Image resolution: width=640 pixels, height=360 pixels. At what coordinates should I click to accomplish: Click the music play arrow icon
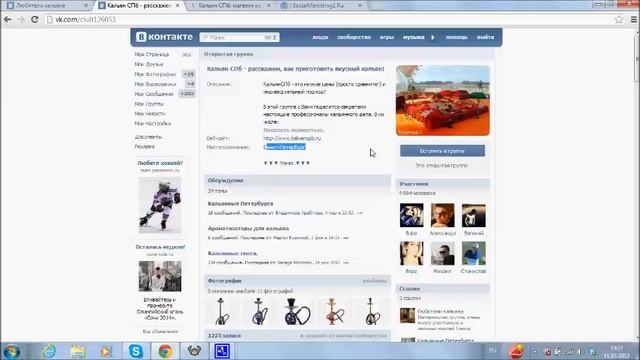[x=433, y=37]
